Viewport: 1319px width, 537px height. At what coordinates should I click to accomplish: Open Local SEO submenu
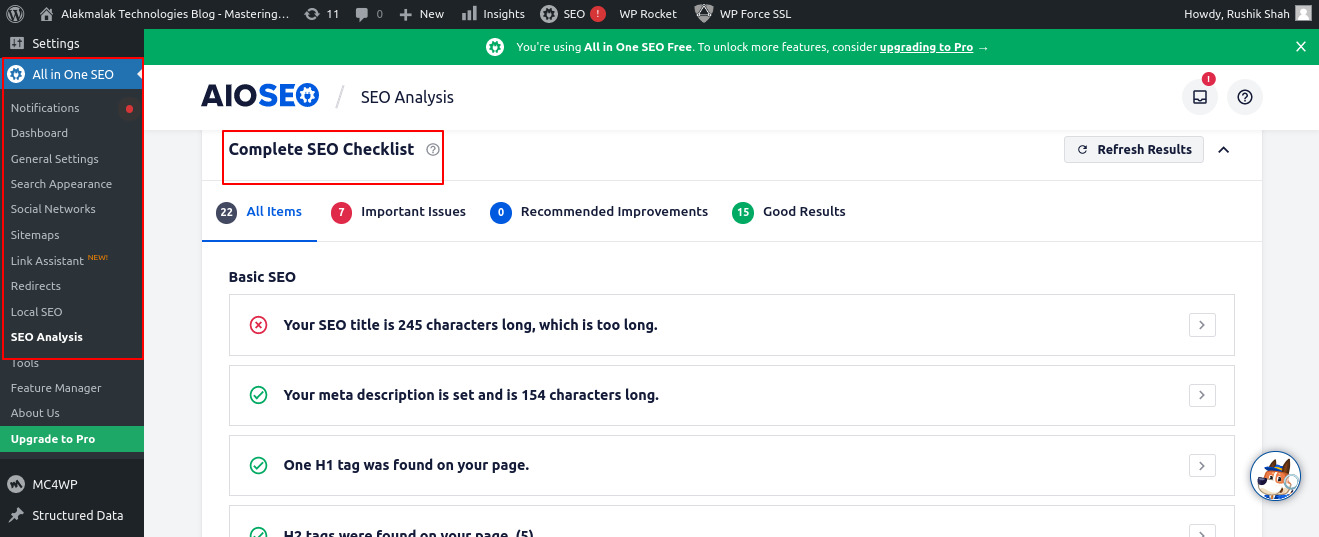click(x=36, y=312)
